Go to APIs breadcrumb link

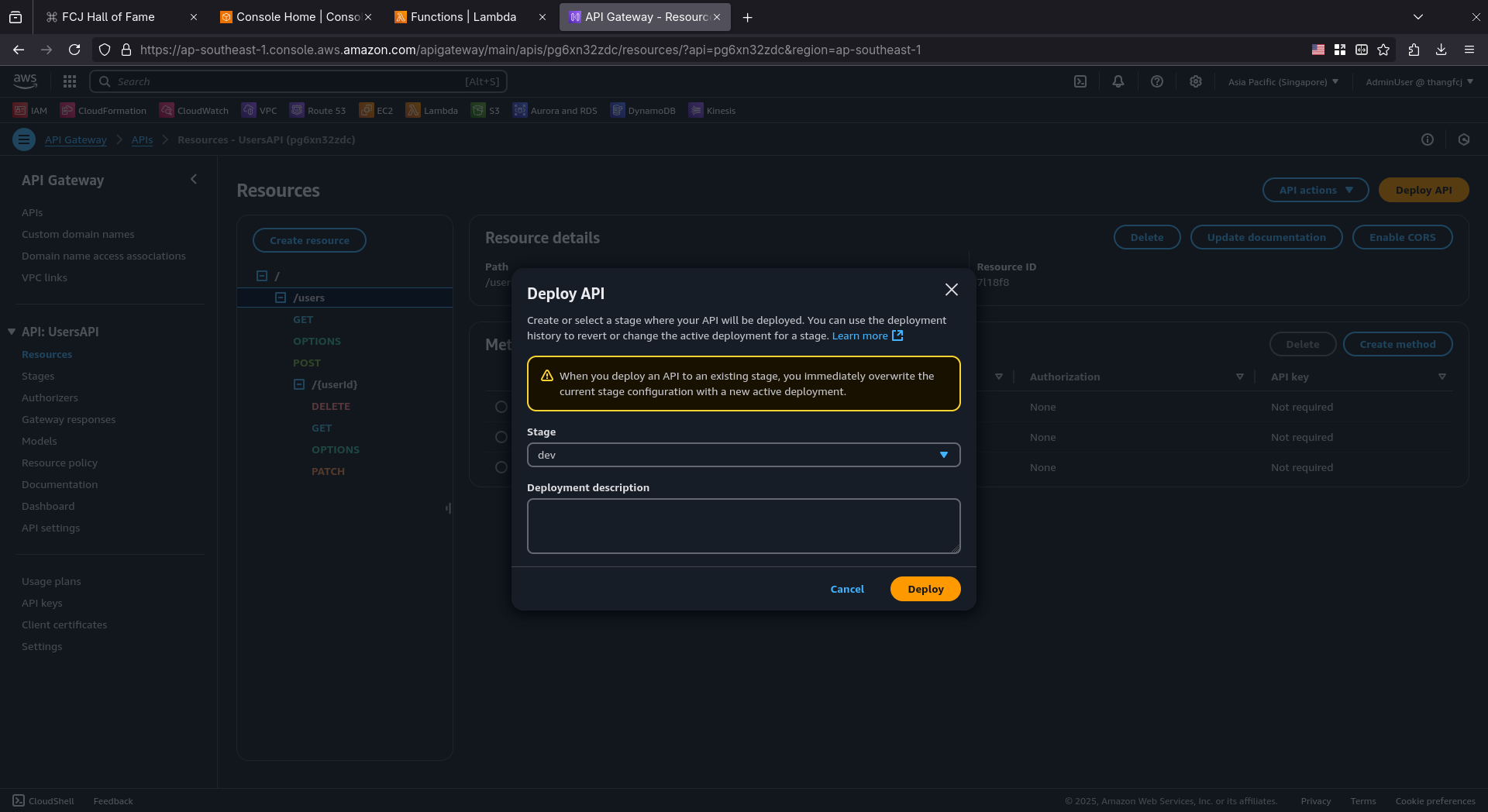click(x=142, y=139)
